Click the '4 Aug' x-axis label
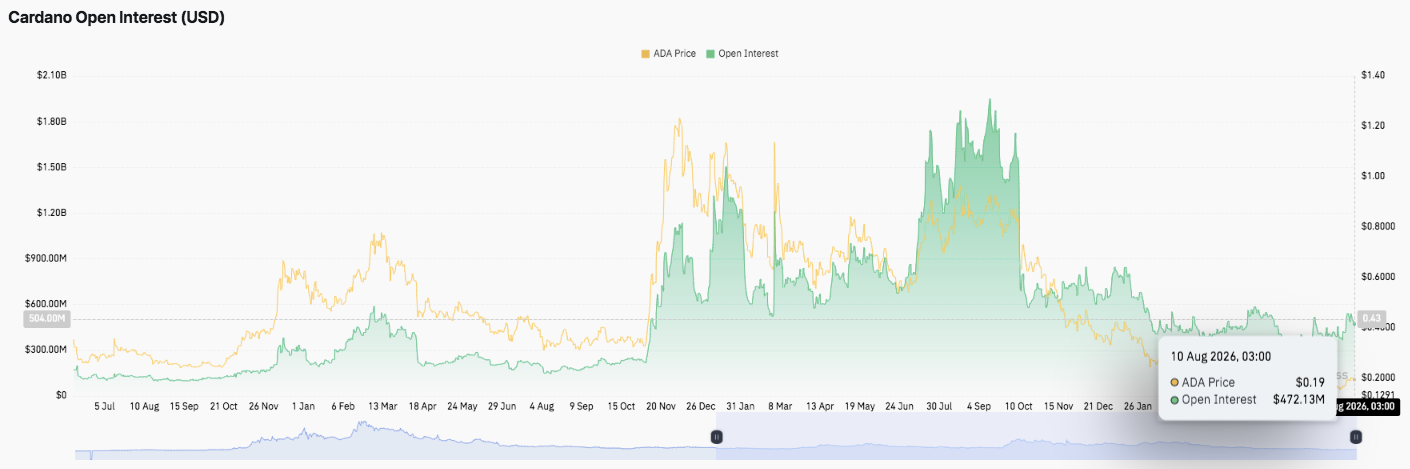Viewport: 1410px width, 469px height. 541,407
